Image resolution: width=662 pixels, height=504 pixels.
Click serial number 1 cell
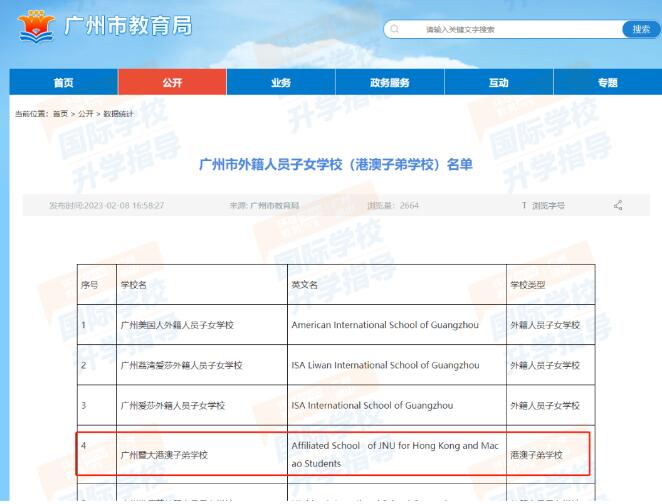pos(97,325)
